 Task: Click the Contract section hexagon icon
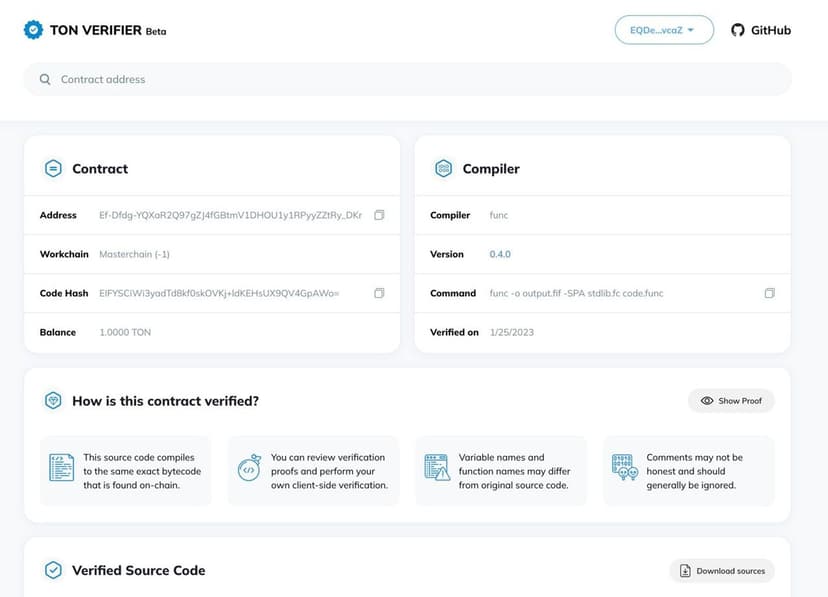tap(53, 169)
